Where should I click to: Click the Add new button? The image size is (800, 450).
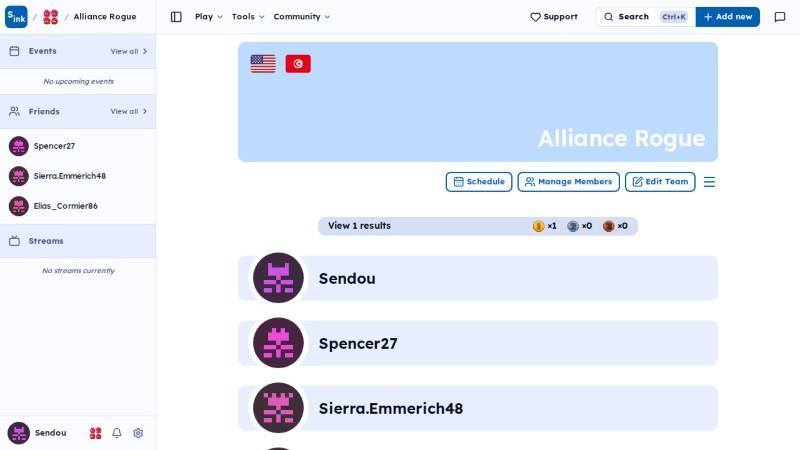(728, 17)
